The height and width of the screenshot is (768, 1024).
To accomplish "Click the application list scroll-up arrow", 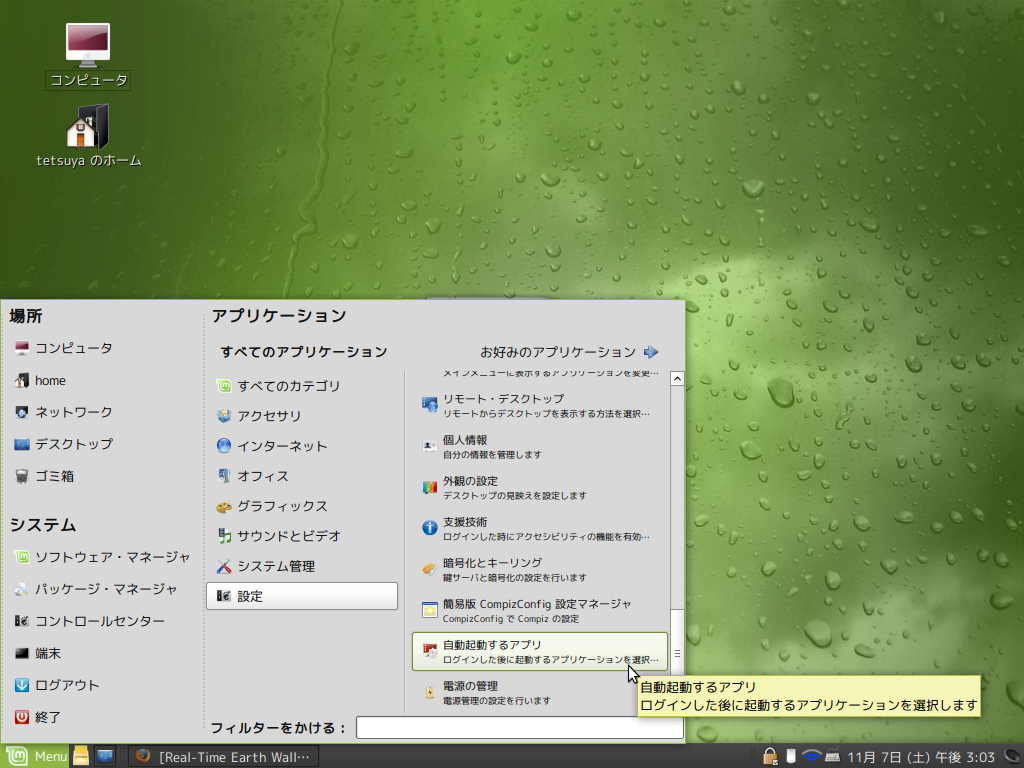I will click(677, 379).
